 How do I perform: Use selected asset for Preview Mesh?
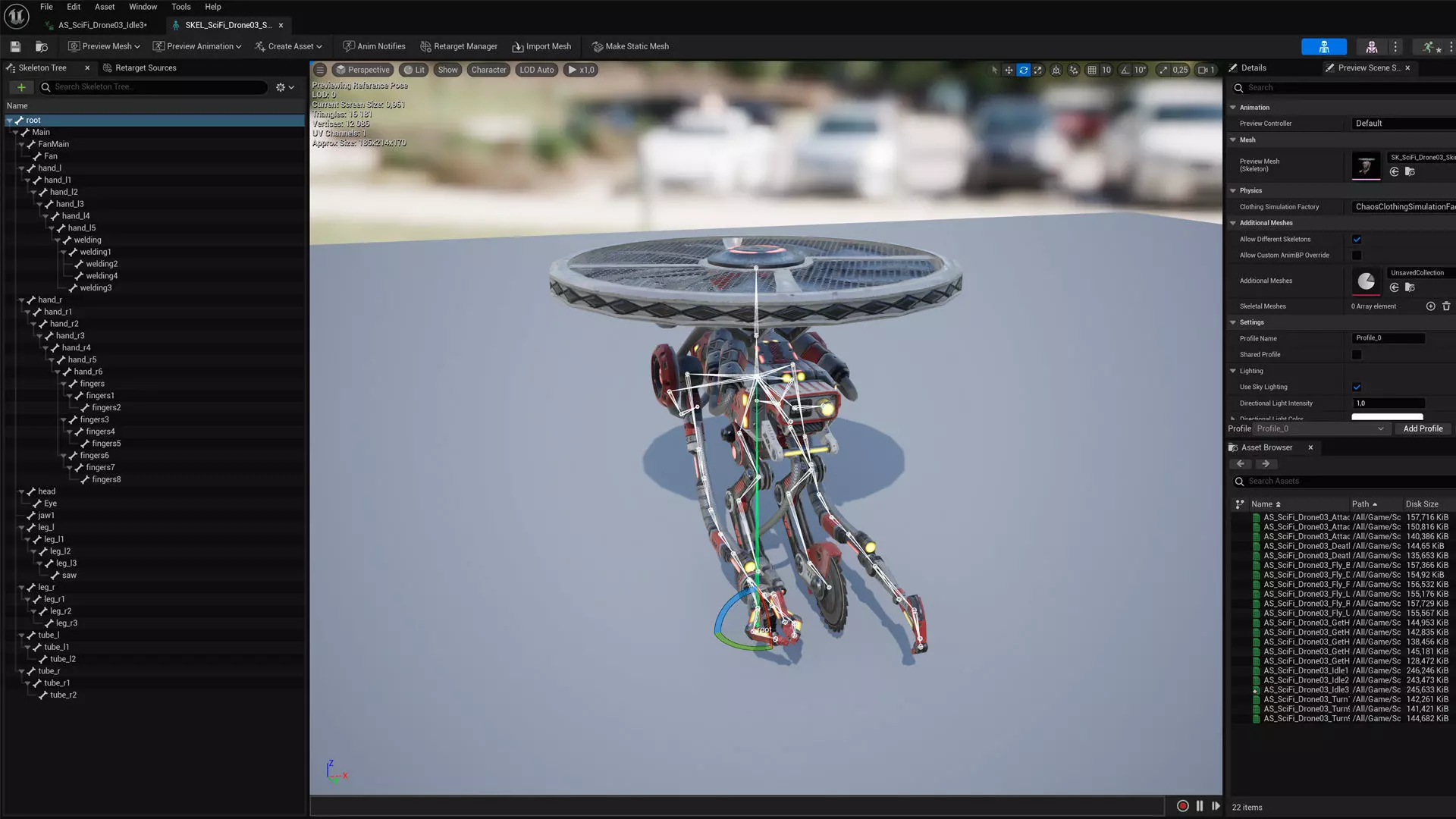1394,172
